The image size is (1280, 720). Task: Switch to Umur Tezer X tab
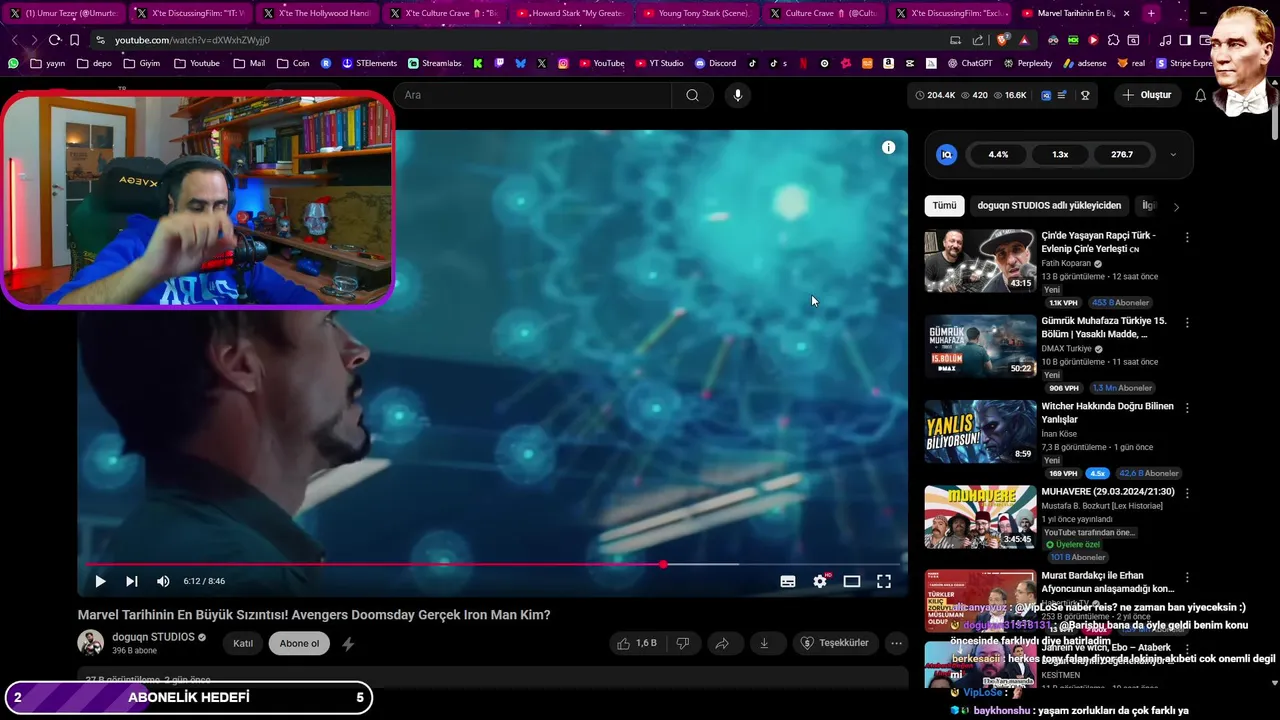click(62, 13)
